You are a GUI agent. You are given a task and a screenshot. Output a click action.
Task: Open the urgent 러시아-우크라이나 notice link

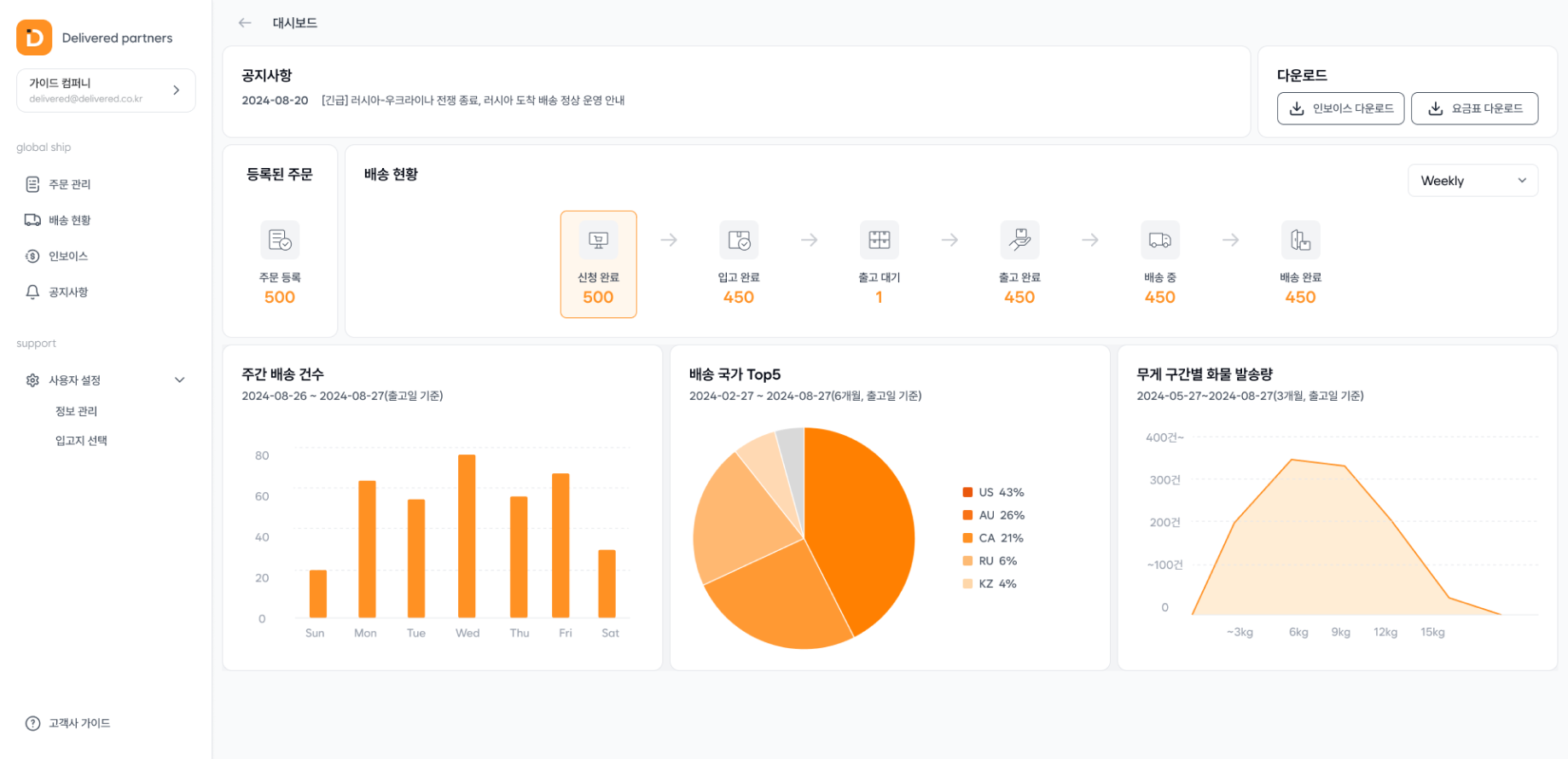pos(473,101)
